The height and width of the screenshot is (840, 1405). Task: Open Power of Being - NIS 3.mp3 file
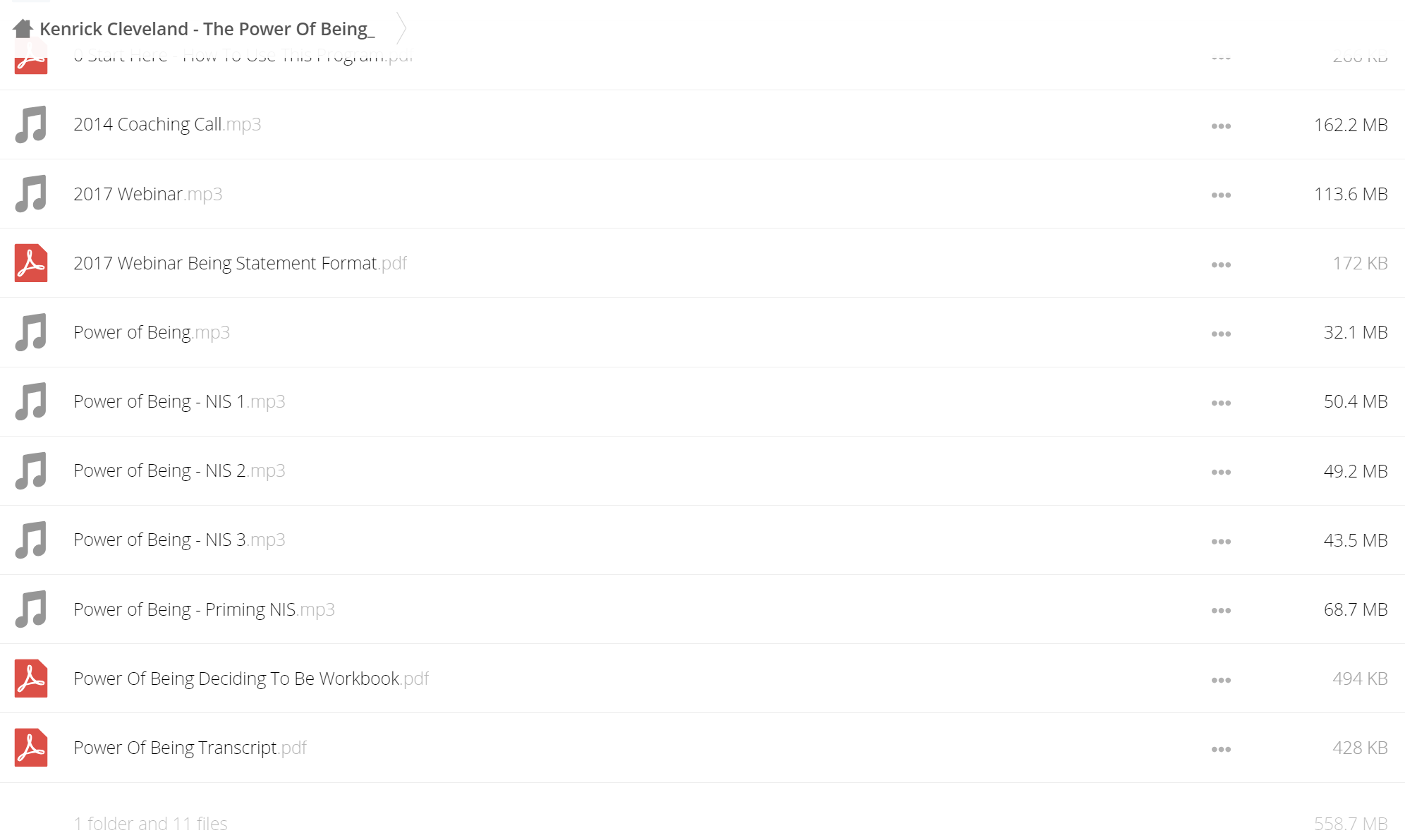point(179,540)
